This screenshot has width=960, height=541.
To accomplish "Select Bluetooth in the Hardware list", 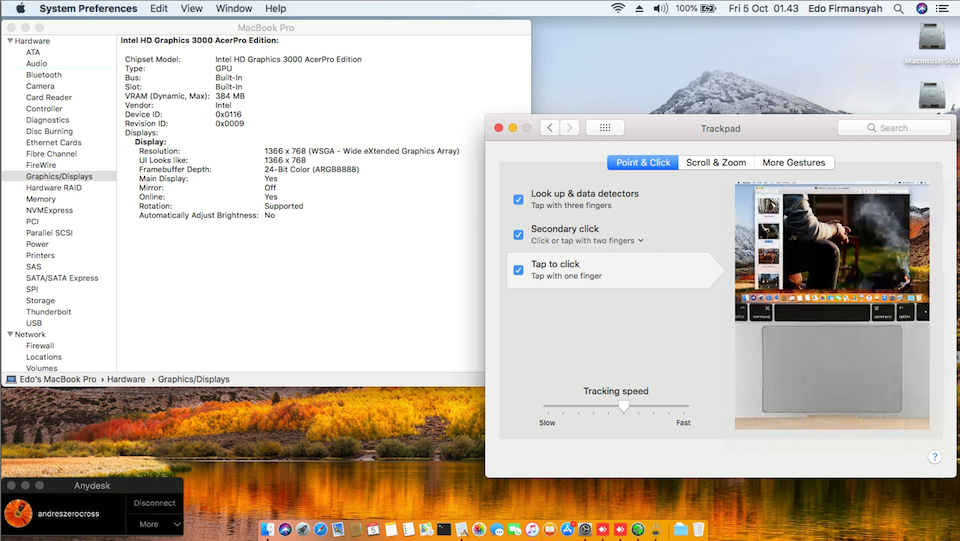I will 44,75.
